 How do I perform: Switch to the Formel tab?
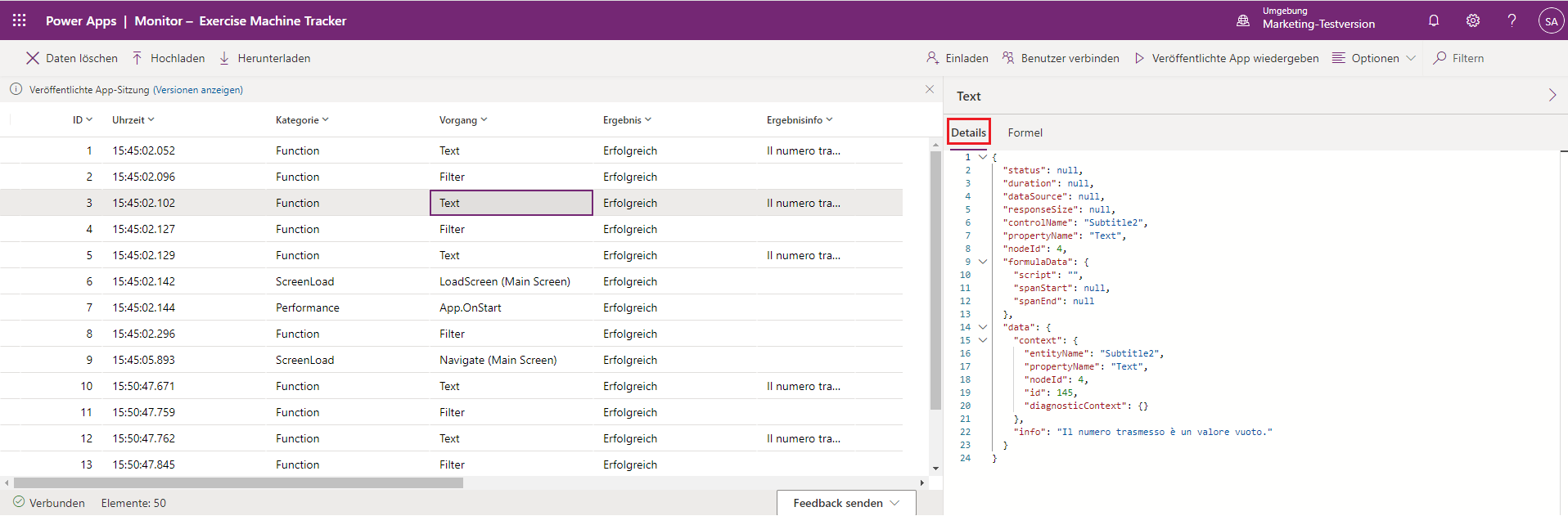pos(1025,132)
